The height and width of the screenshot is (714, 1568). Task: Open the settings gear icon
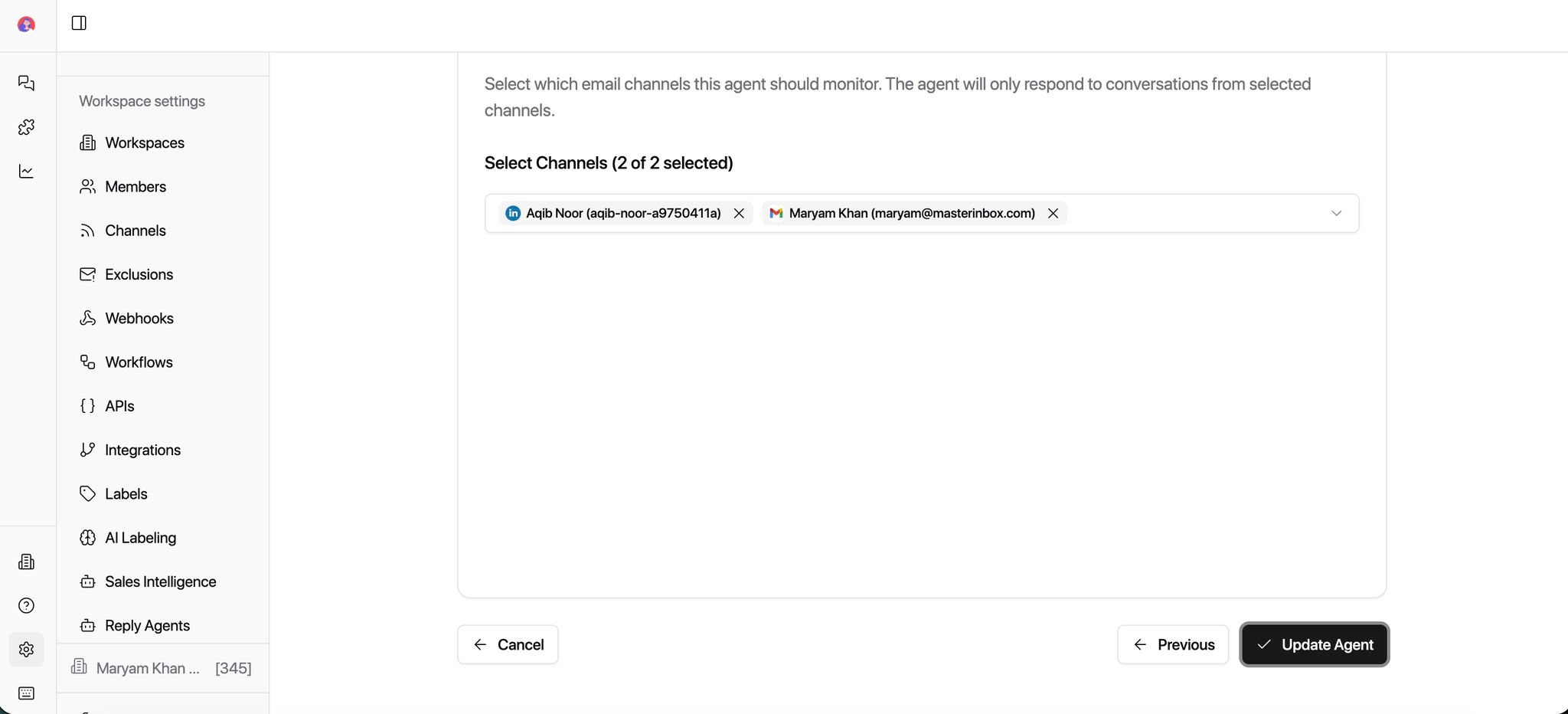coord(26,649)
